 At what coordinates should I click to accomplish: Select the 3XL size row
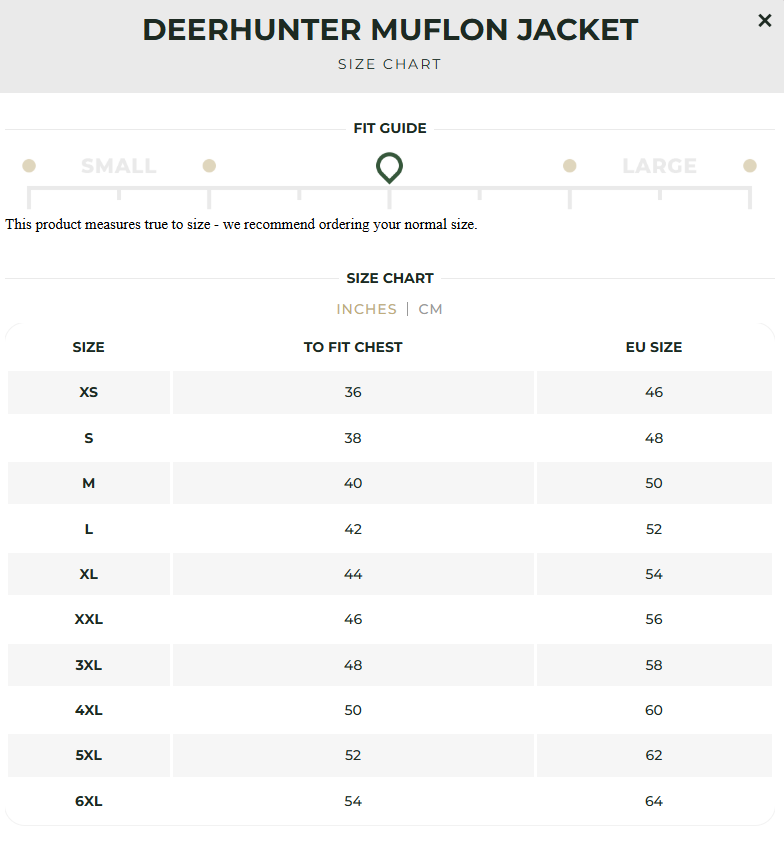tap(353, 665)
